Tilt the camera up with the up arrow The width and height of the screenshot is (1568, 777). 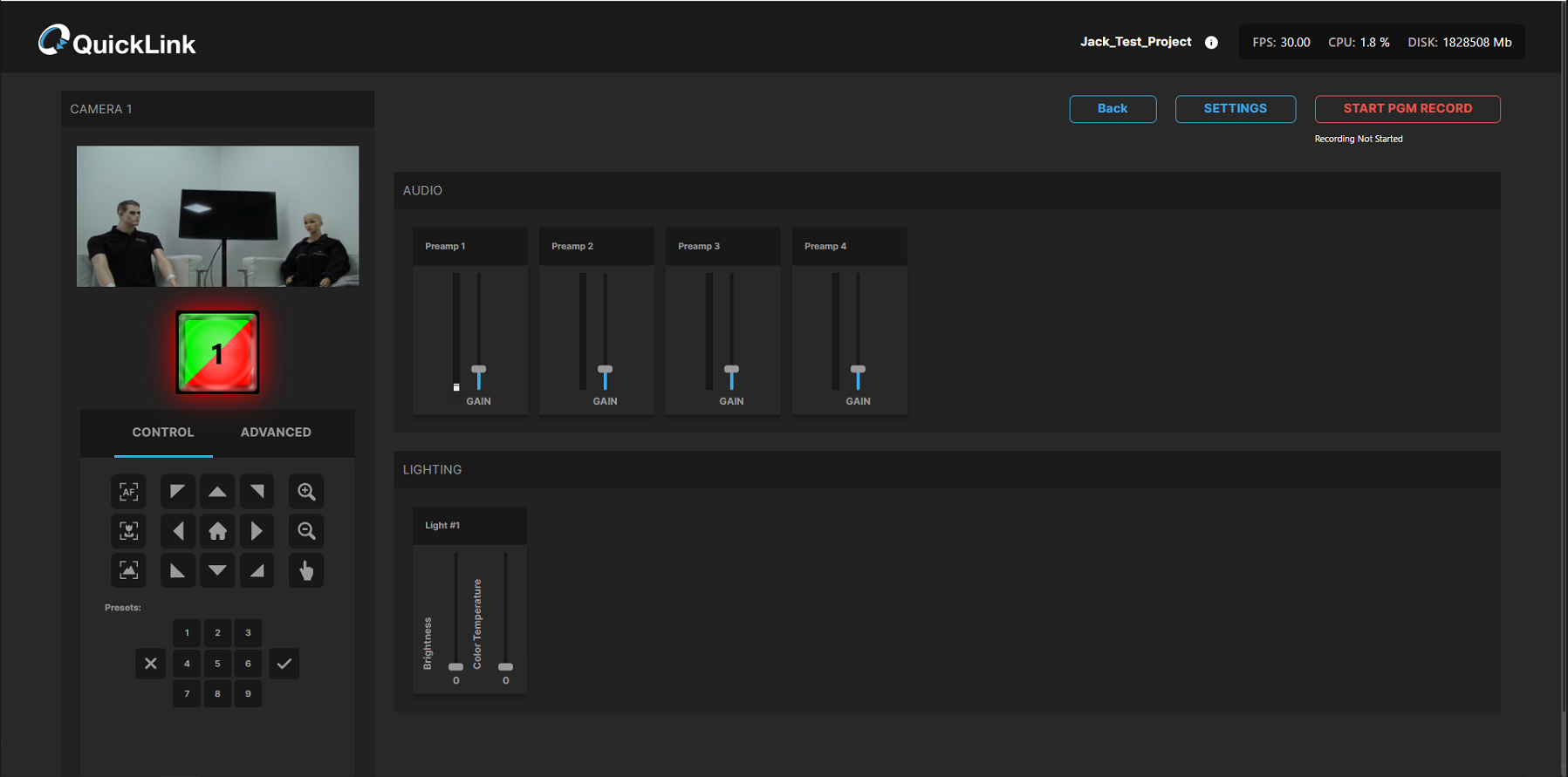pos(217,492)
